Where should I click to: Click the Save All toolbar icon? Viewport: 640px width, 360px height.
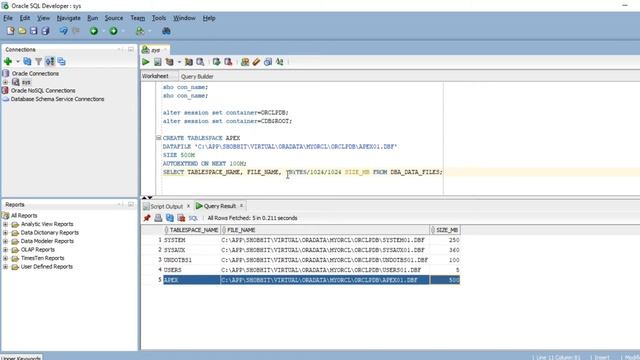[x=45, y=31]
